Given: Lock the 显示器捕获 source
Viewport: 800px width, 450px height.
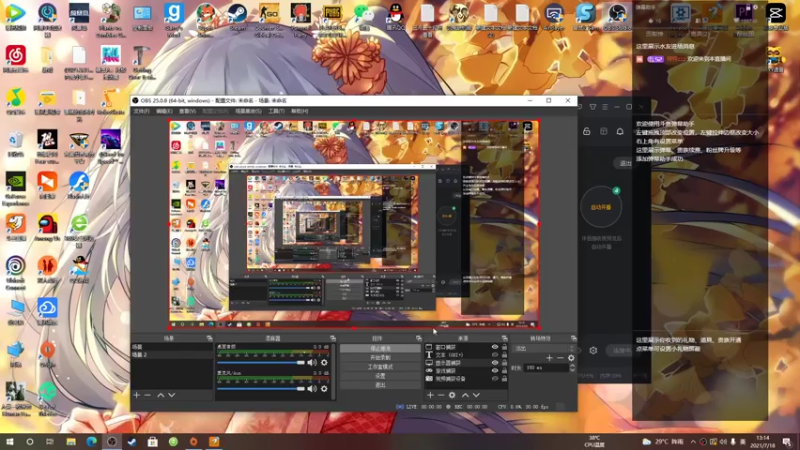Looking at the screenshot, I should click(x=504, y=363).
